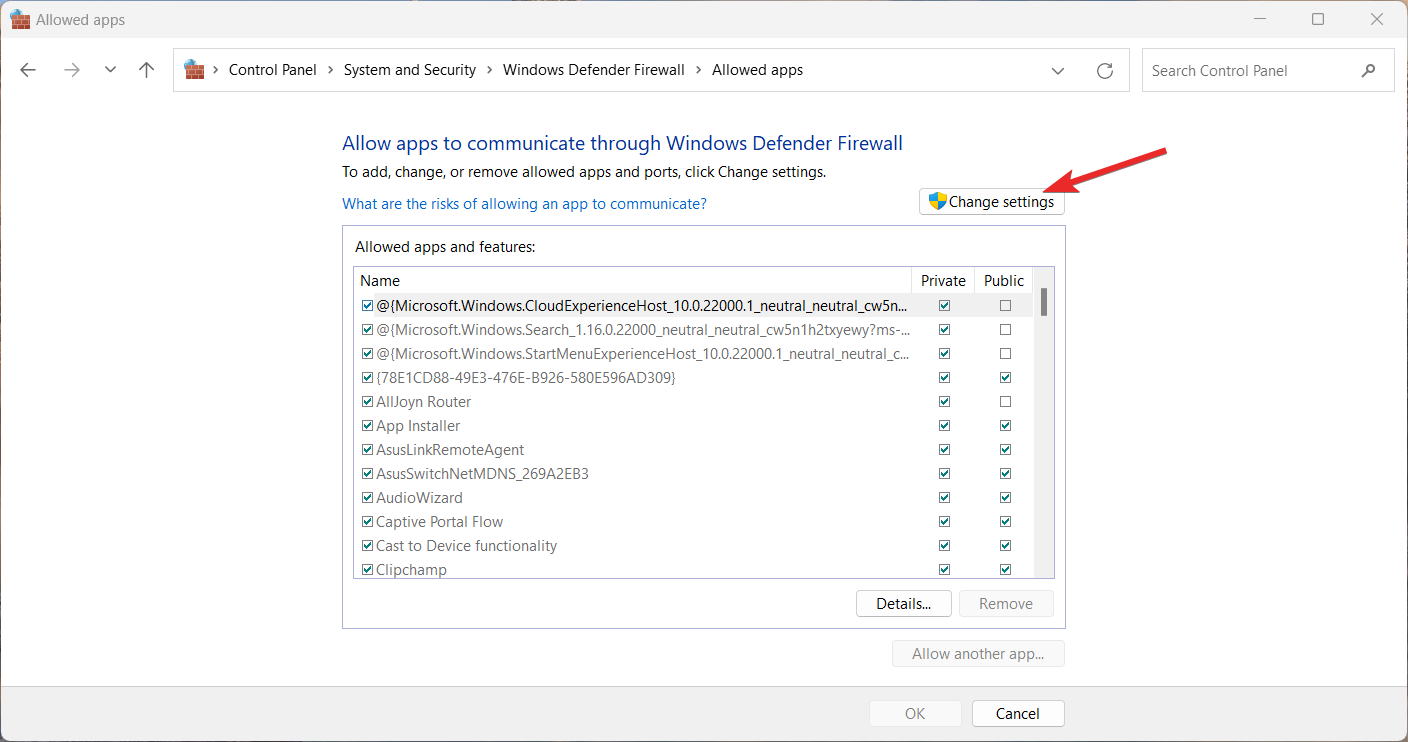Click the Search Control Panel field
The width and height of the screenshot is (1408, 742).
tap(1268, 70)
